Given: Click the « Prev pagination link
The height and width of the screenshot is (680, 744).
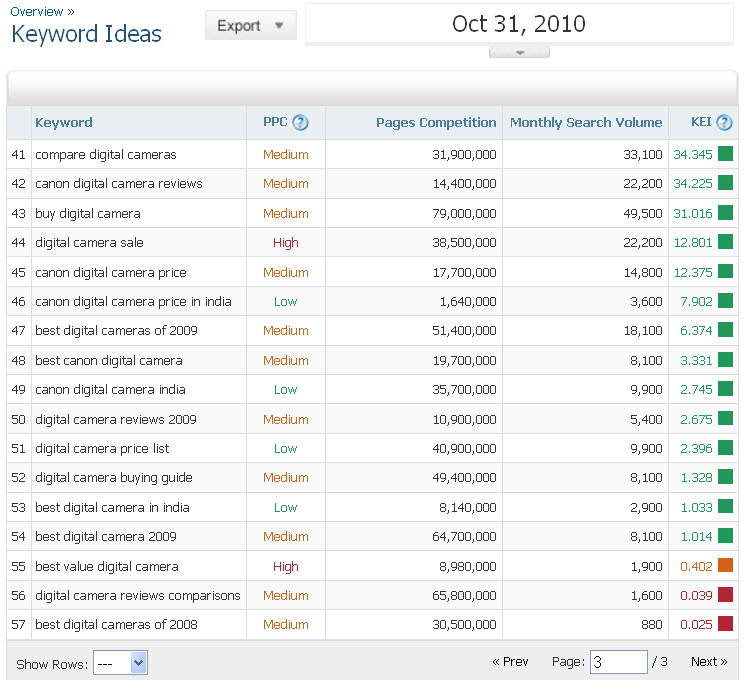Looking at the screenshot, I should (510, 662).
